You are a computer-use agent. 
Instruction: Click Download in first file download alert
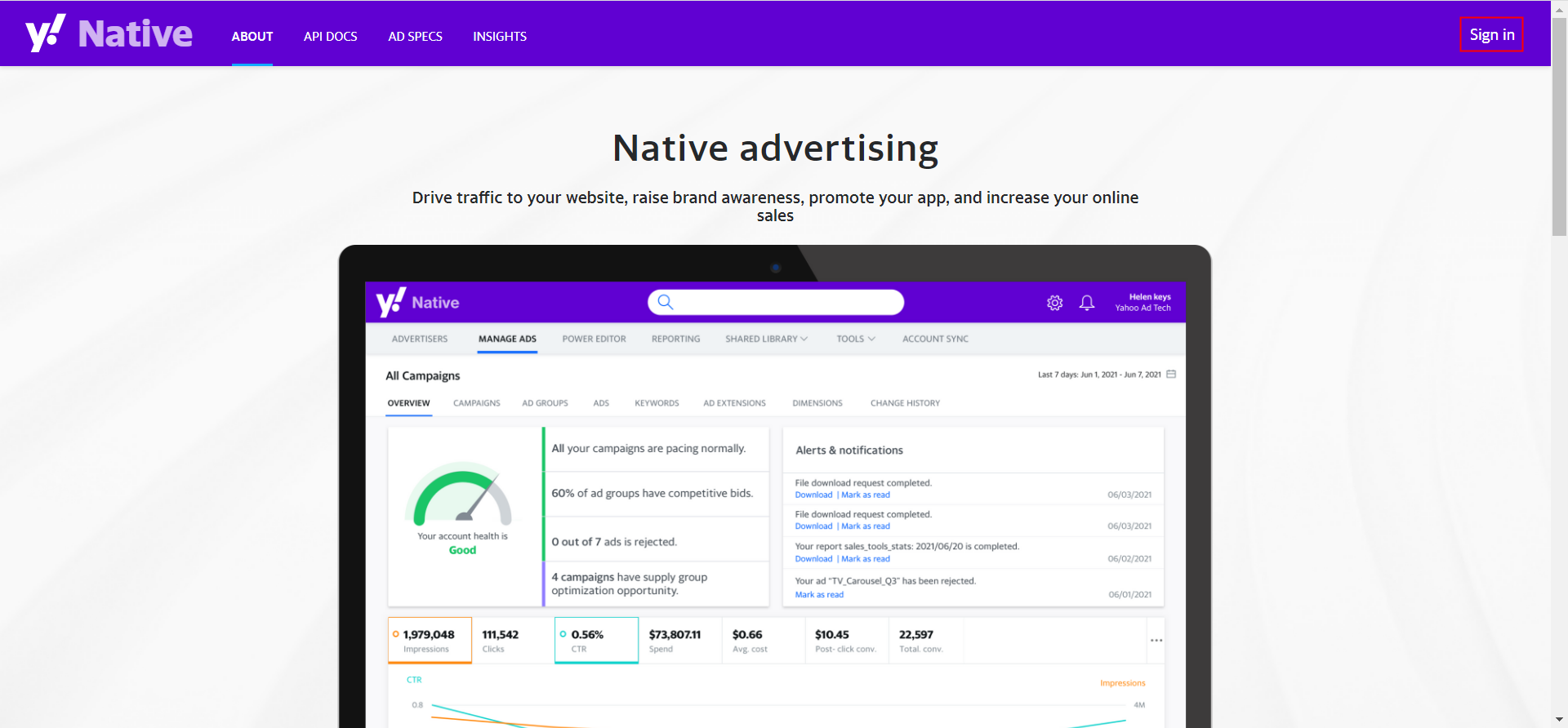[x=813, y=495]
